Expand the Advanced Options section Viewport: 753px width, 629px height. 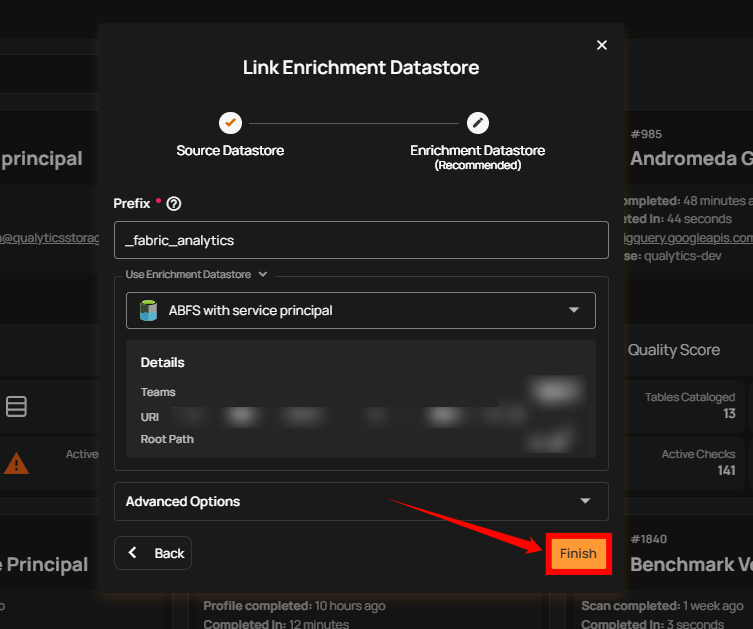tap(361, 501)
